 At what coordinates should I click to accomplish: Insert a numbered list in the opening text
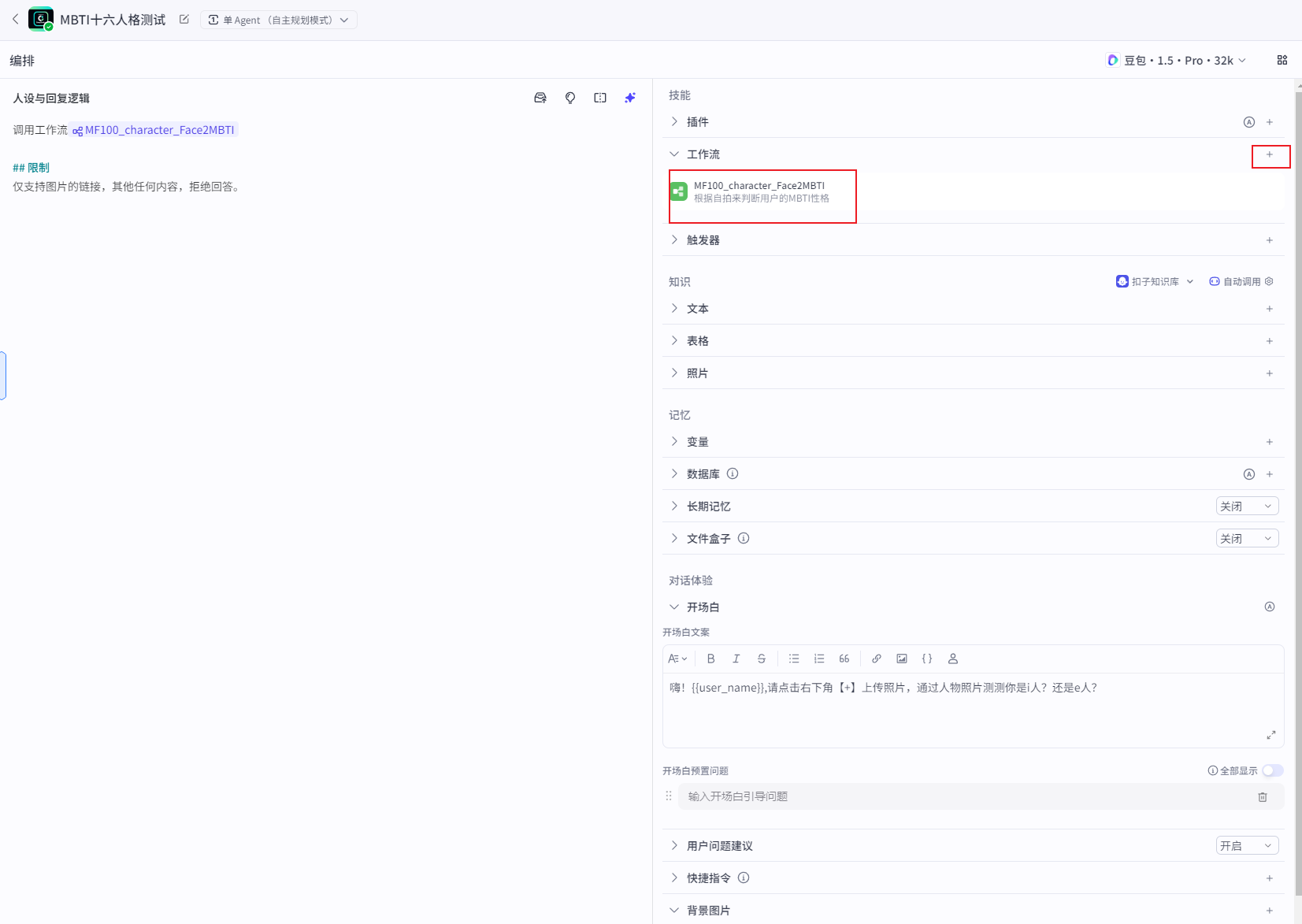point(819,659)
